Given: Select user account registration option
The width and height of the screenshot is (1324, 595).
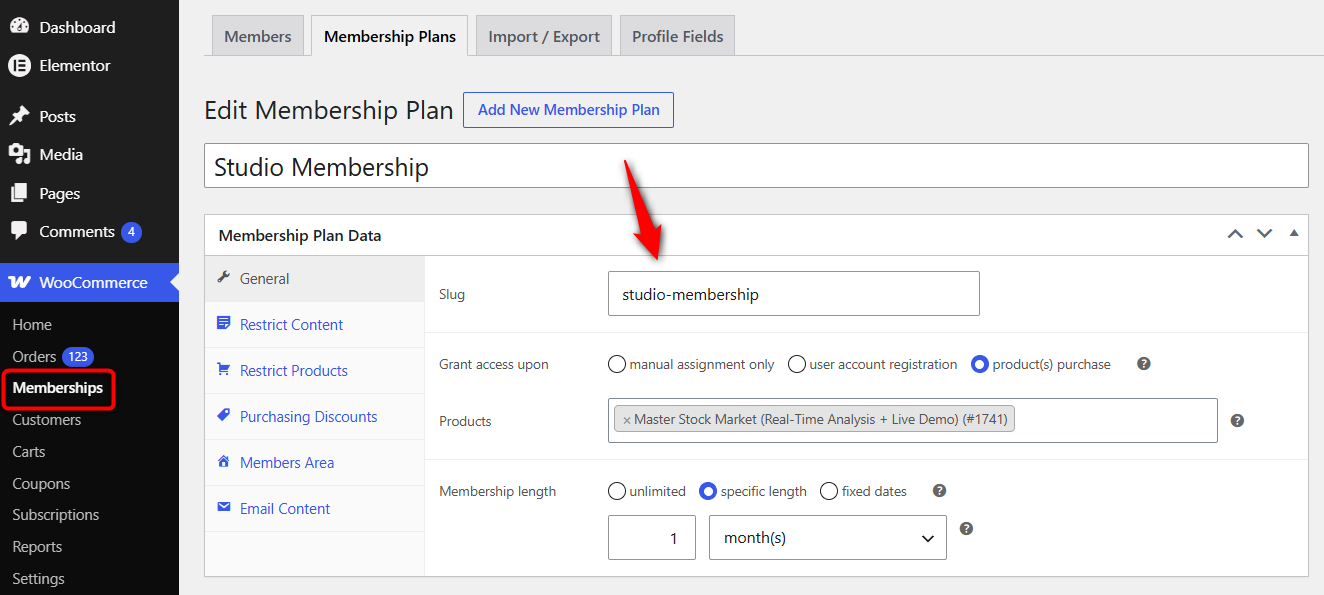Looking at the screenshot, I should pyautogui.click(x=797, y=364).
